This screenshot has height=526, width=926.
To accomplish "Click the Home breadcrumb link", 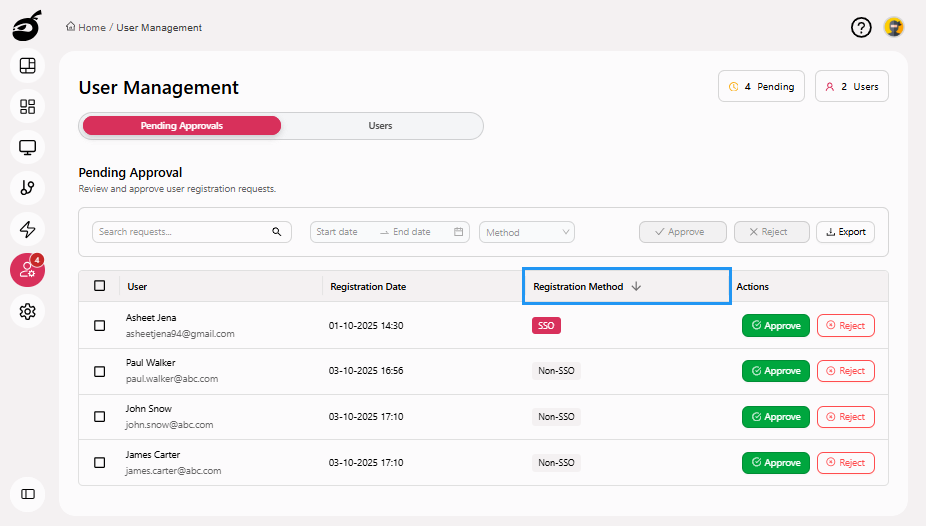I will pyautogui.click(x=92, y=28).
